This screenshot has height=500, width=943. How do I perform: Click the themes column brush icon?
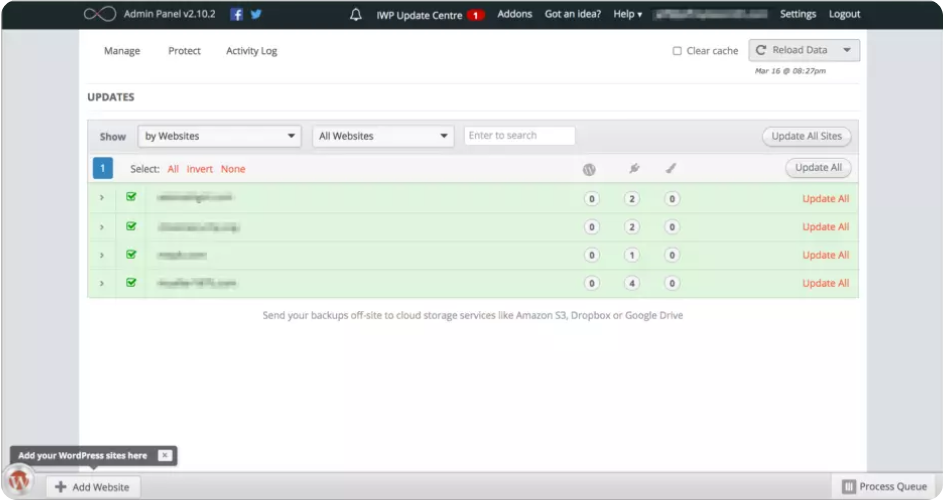(671, 168)
